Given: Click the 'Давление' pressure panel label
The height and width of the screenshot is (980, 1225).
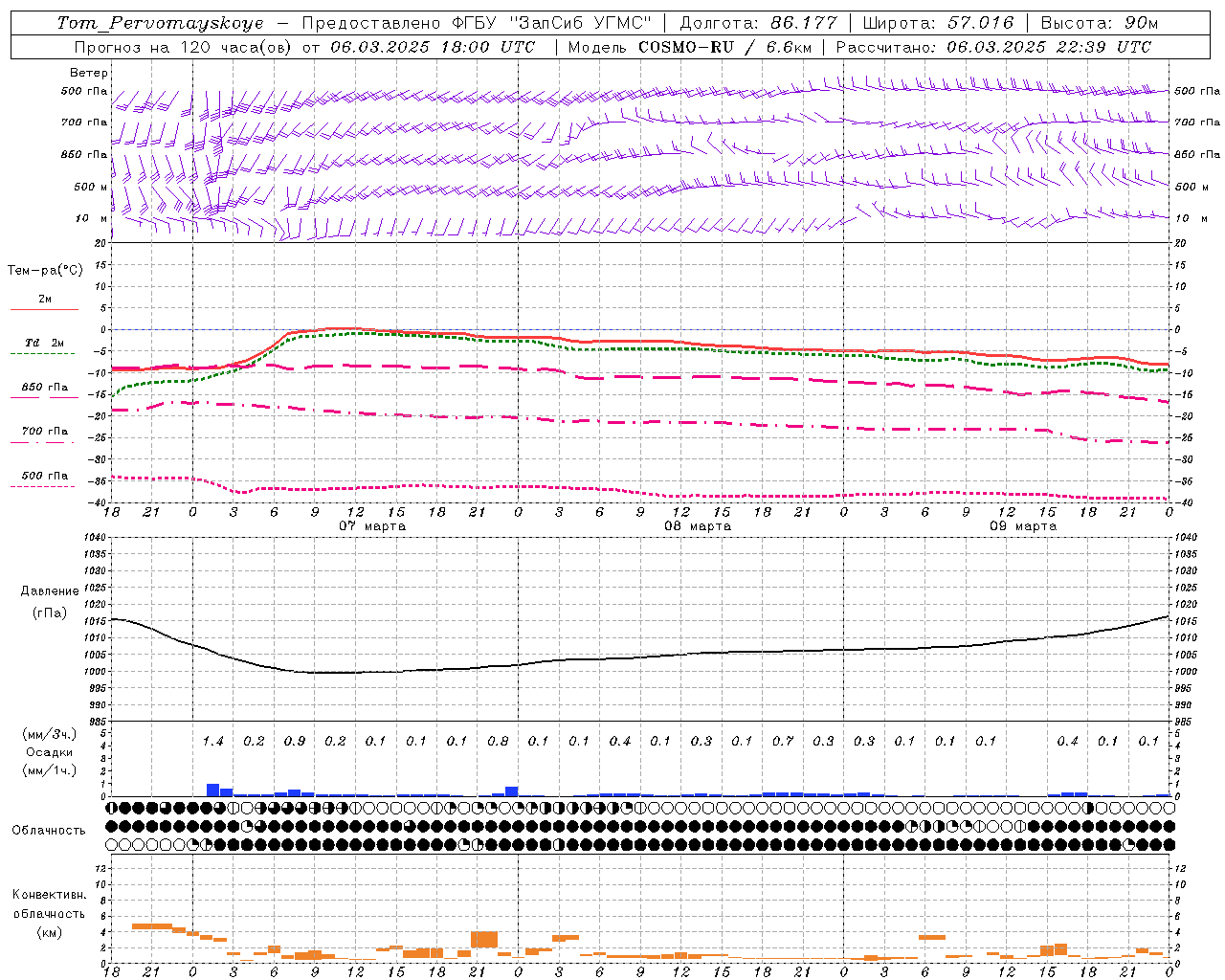Looking at the screenshot, I should (x=50, y=591).
